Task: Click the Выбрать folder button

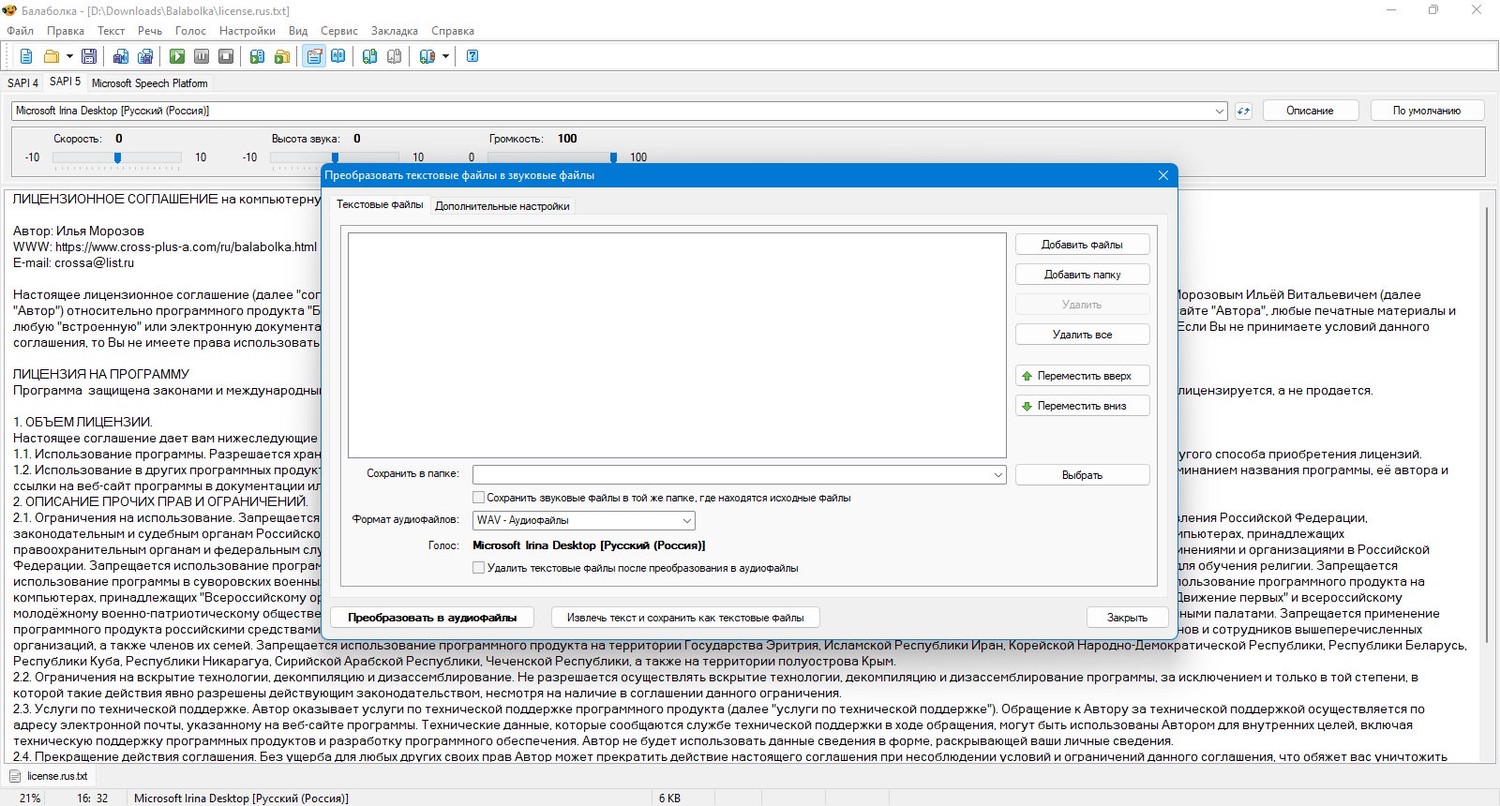Action: 1082,475
